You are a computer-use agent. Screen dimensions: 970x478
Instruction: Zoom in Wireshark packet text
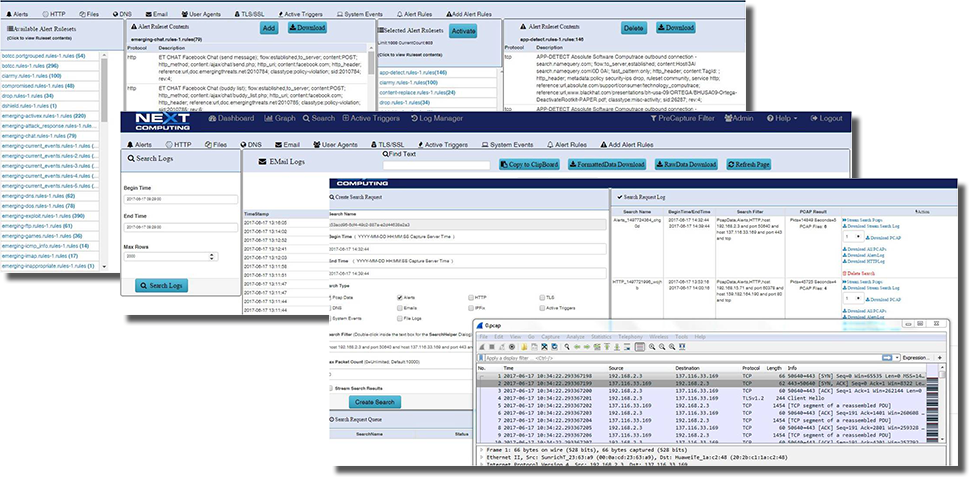click(652, 346)
